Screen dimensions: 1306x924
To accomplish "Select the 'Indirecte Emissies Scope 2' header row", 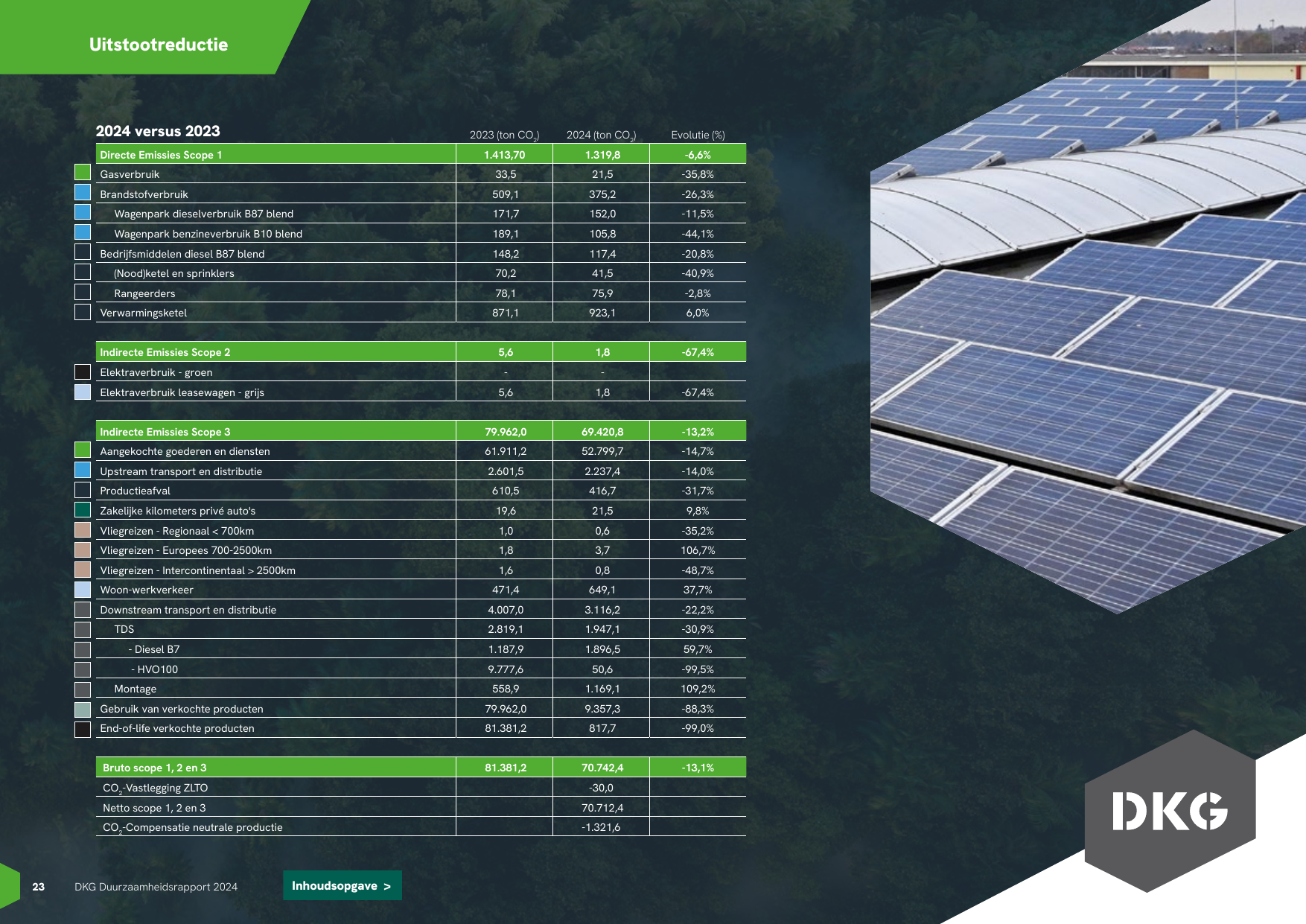I will 421,351.
